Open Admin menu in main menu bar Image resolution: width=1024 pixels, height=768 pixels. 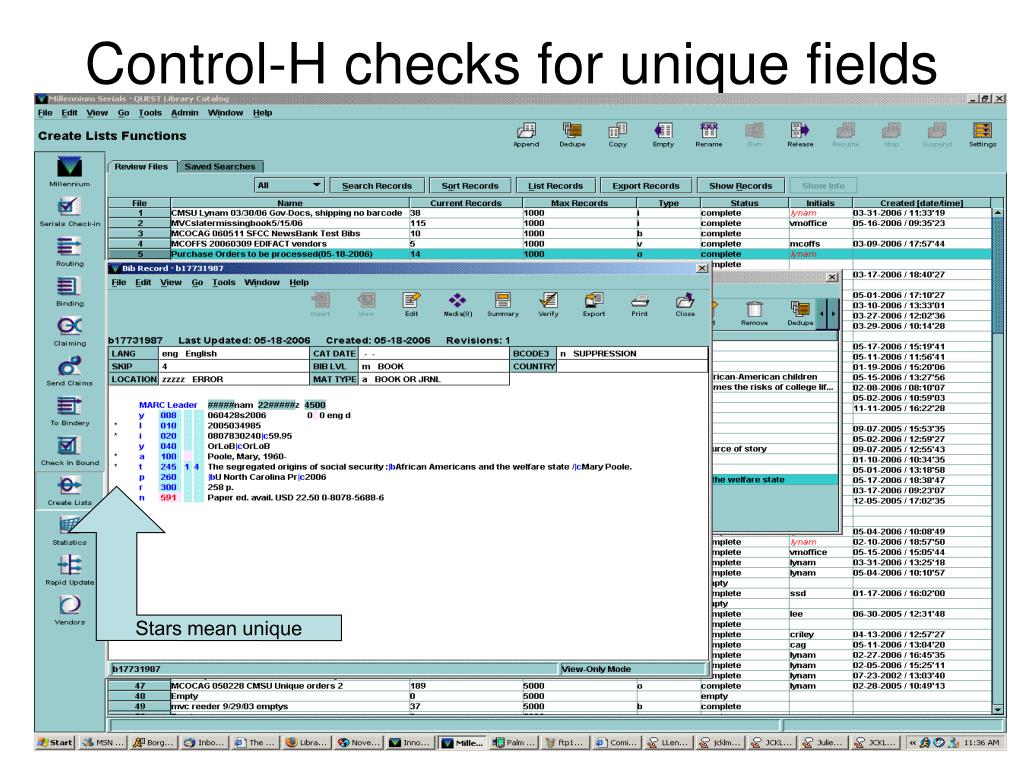(185, 113)
